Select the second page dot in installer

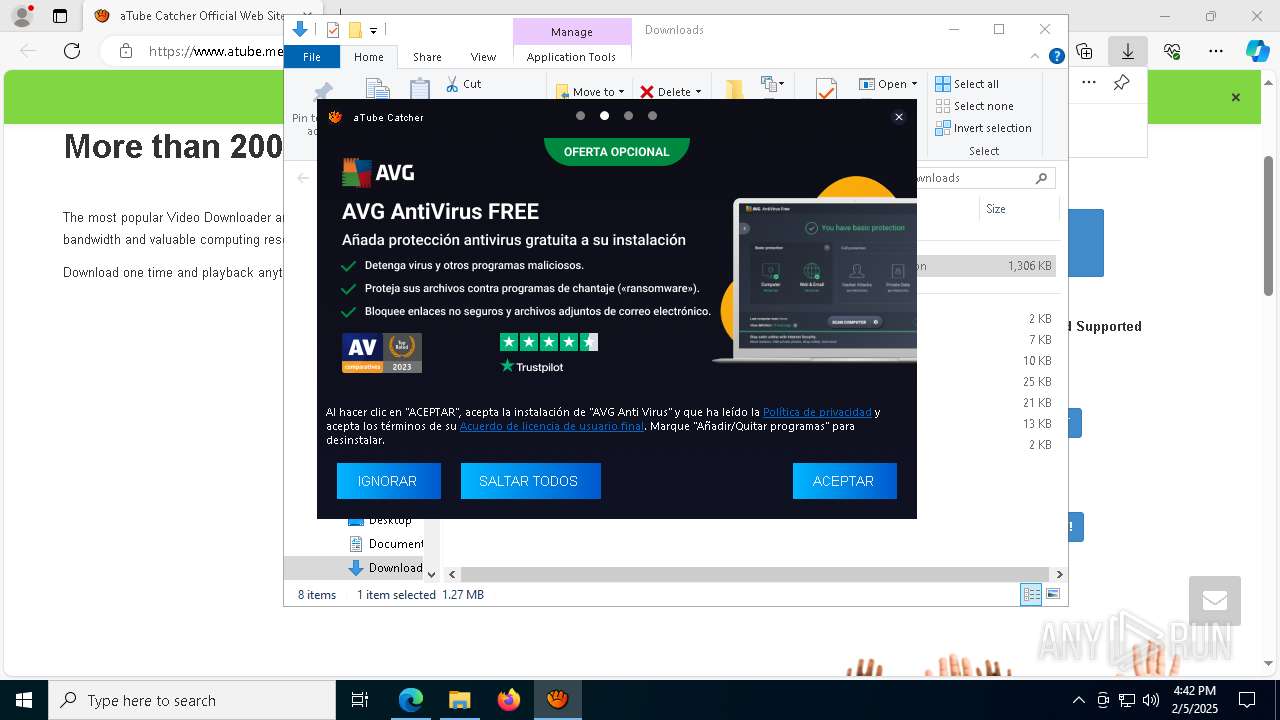(x=604, y=116)
